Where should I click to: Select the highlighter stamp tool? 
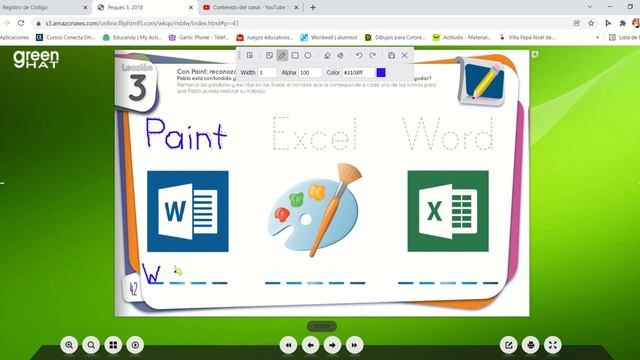327,55
